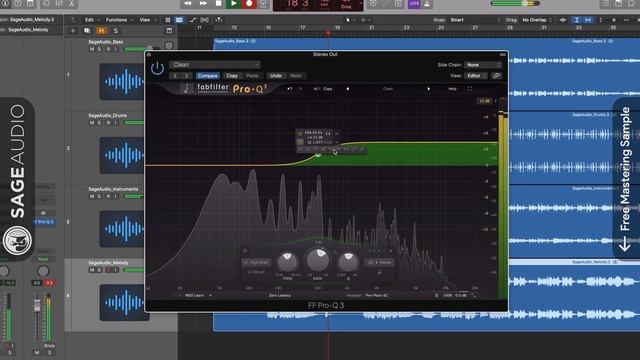Open the Functions menu in tracks area
The height and width of the screenshot is (360, 640).
[x=116, y=20]
